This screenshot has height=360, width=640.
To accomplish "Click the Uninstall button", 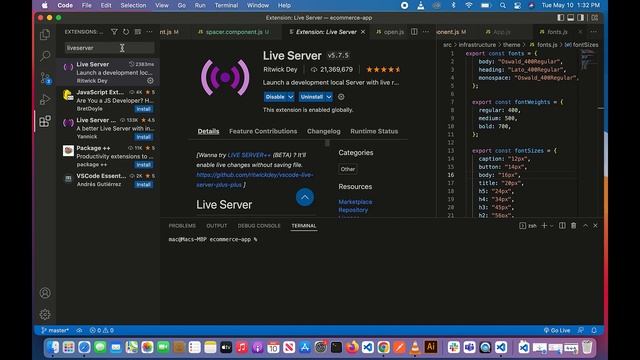I will [312, 97].
